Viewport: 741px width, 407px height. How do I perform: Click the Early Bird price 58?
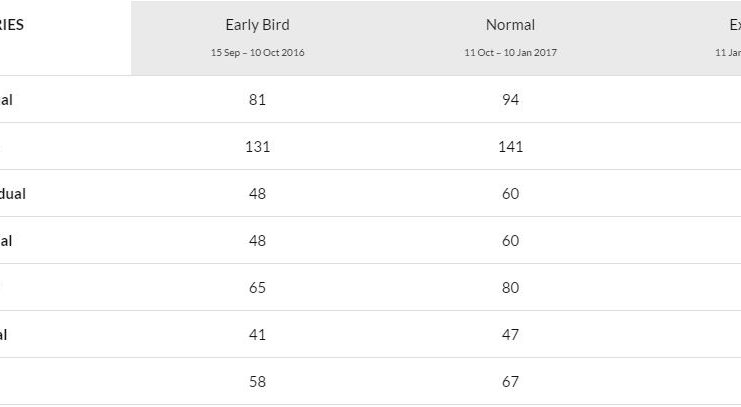coord(258,381)
